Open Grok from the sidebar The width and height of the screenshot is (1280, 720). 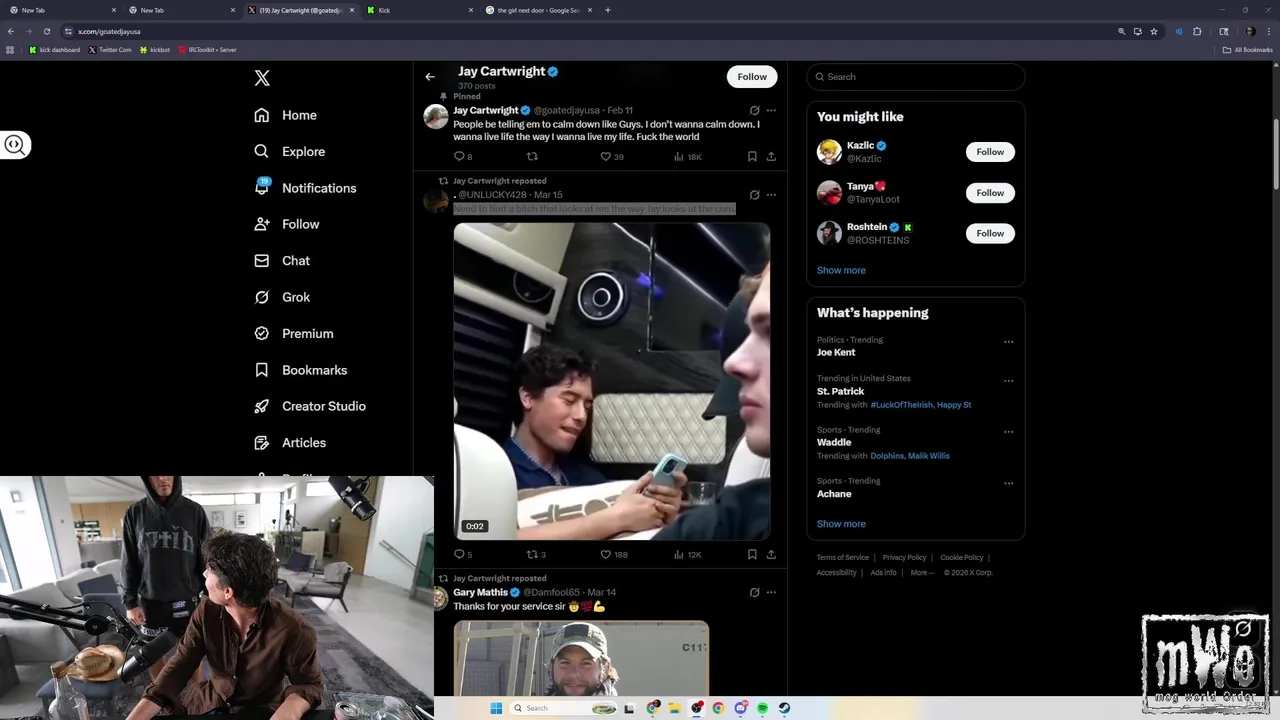point(282,297)
